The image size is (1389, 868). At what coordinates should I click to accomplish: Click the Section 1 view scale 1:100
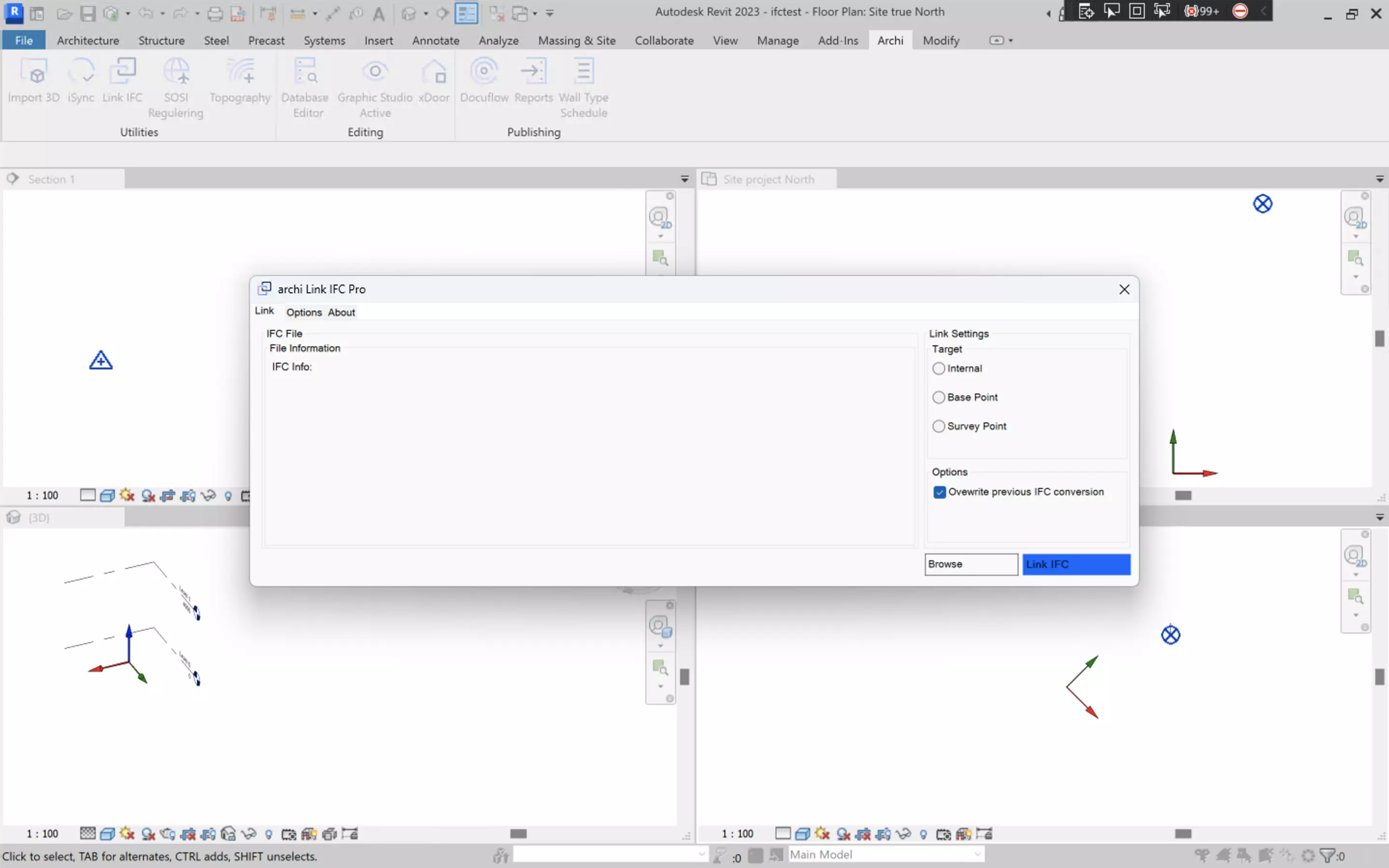[42, 495]
